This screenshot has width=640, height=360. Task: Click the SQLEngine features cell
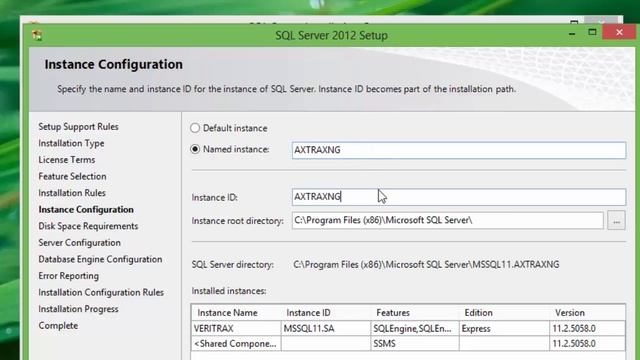(x=415, y=329)
